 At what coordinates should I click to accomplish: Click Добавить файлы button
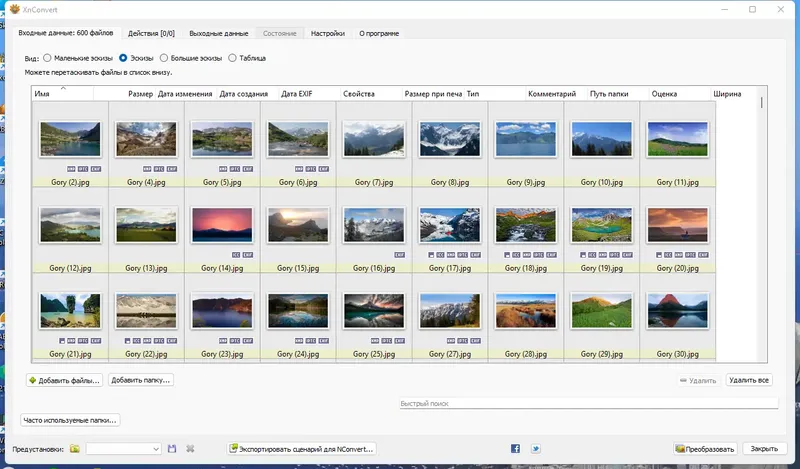tap(64, 380)
